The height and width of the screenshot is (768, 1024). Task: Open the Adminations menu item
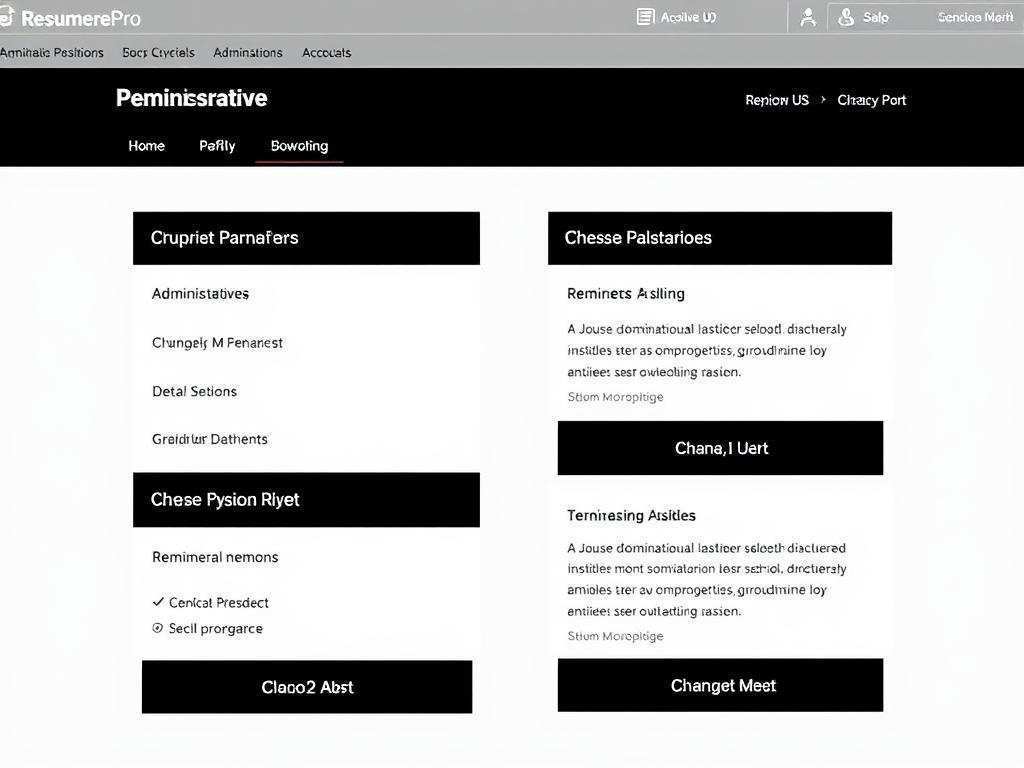coord(248,52)
